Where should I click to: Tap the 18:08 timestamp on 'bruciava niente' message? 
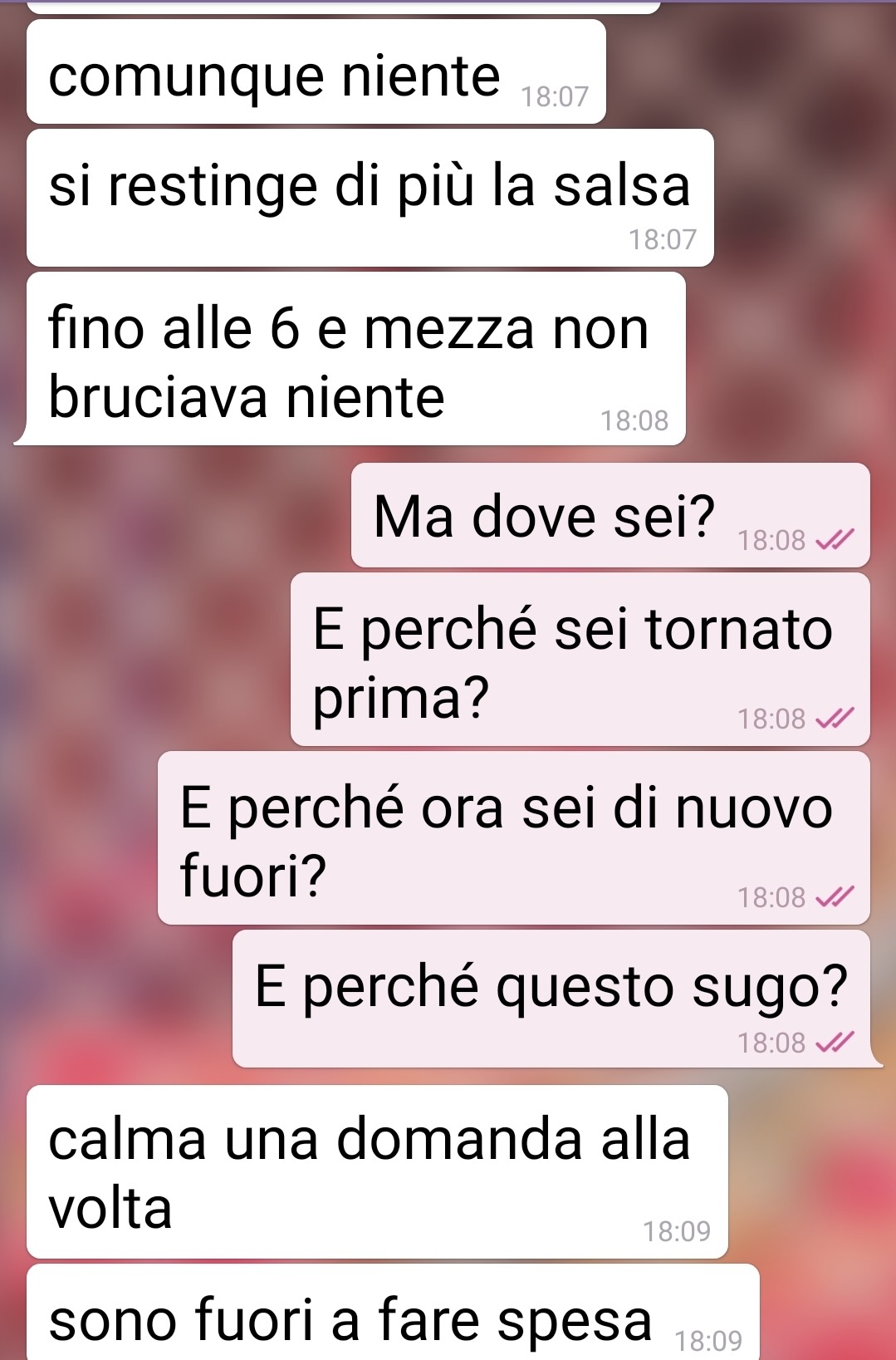pyautogui.click(x=634, y=420)
